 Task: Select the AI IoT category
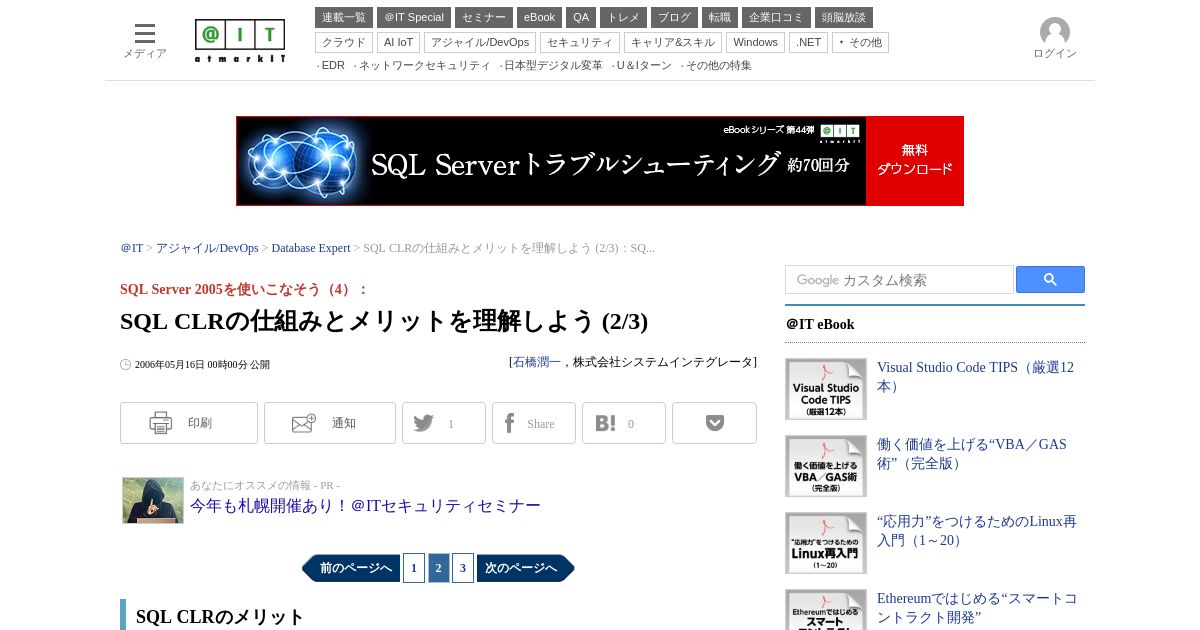click(x=398, y=42)
